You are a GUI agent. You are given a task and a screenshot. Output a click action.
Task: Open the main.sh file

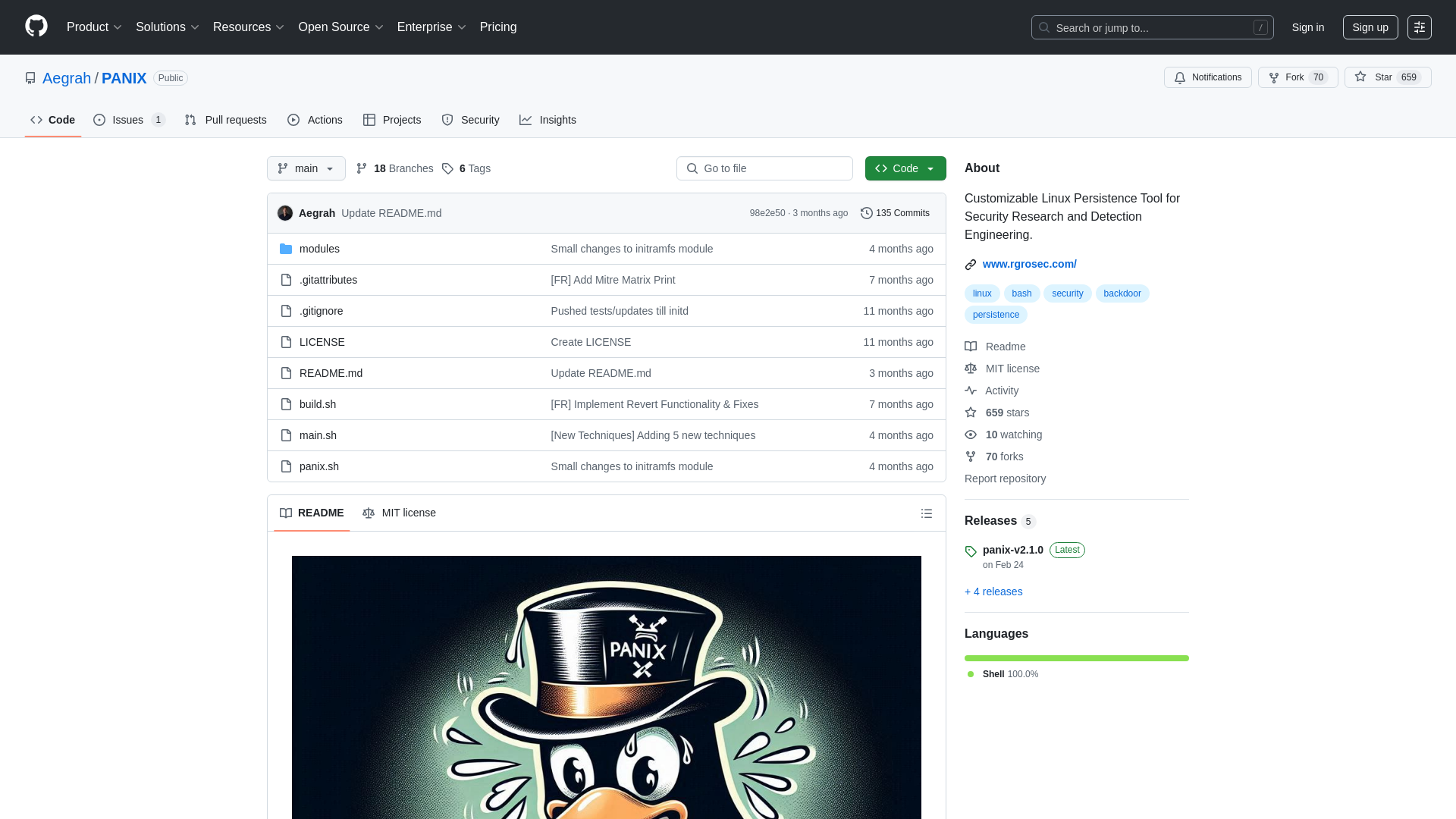318,435
